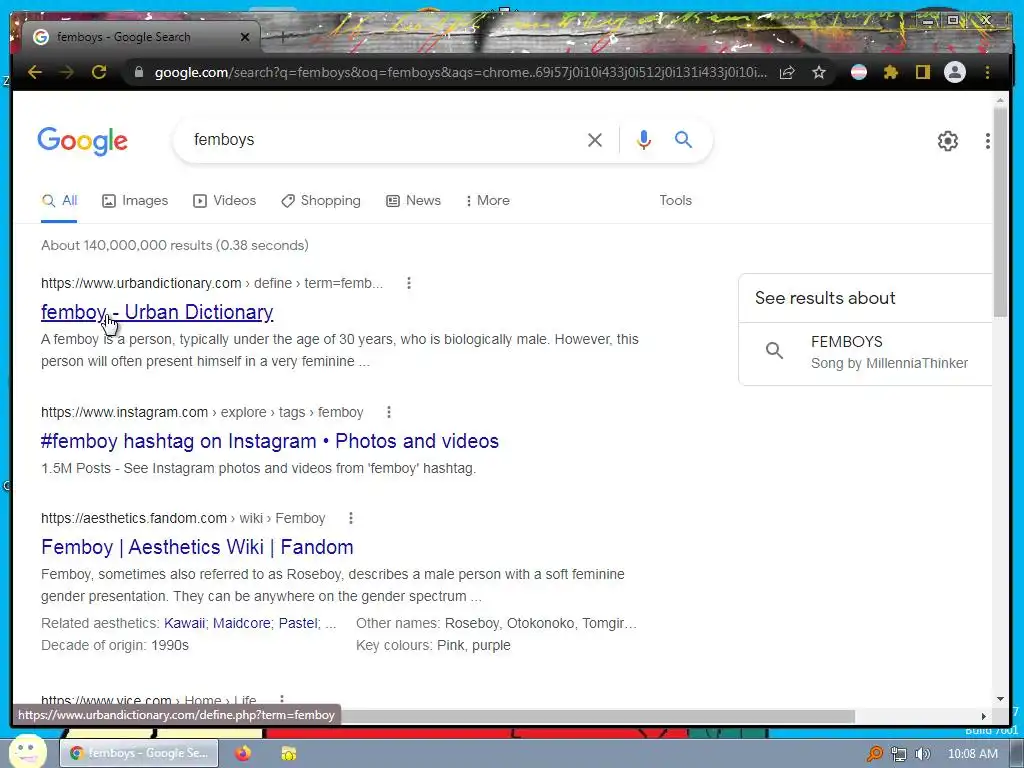Click the horizontal scrollbar thumb
The height and width of the screenshot is (768, 1024).
pos(598,716)
